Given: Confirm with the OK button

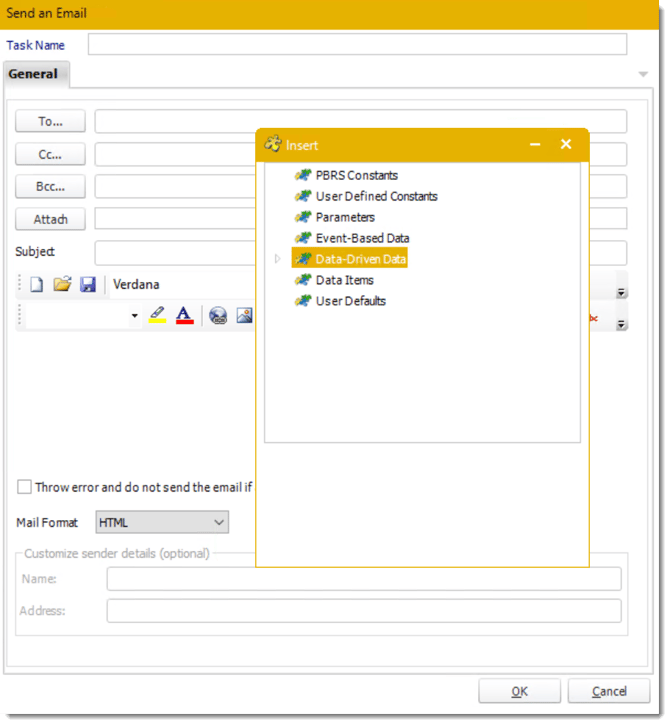Looking at the screenshot, I should click(519, 691).
